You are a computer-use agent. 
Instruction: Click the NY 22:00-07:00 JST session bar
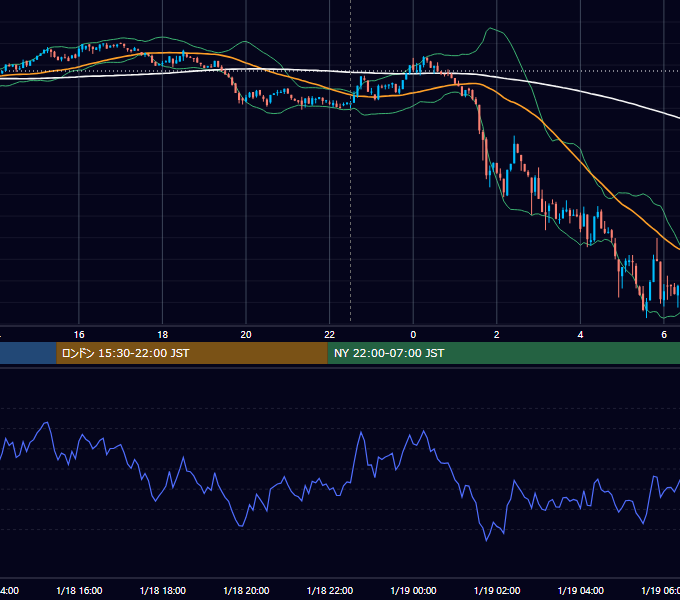coord(503,353)
